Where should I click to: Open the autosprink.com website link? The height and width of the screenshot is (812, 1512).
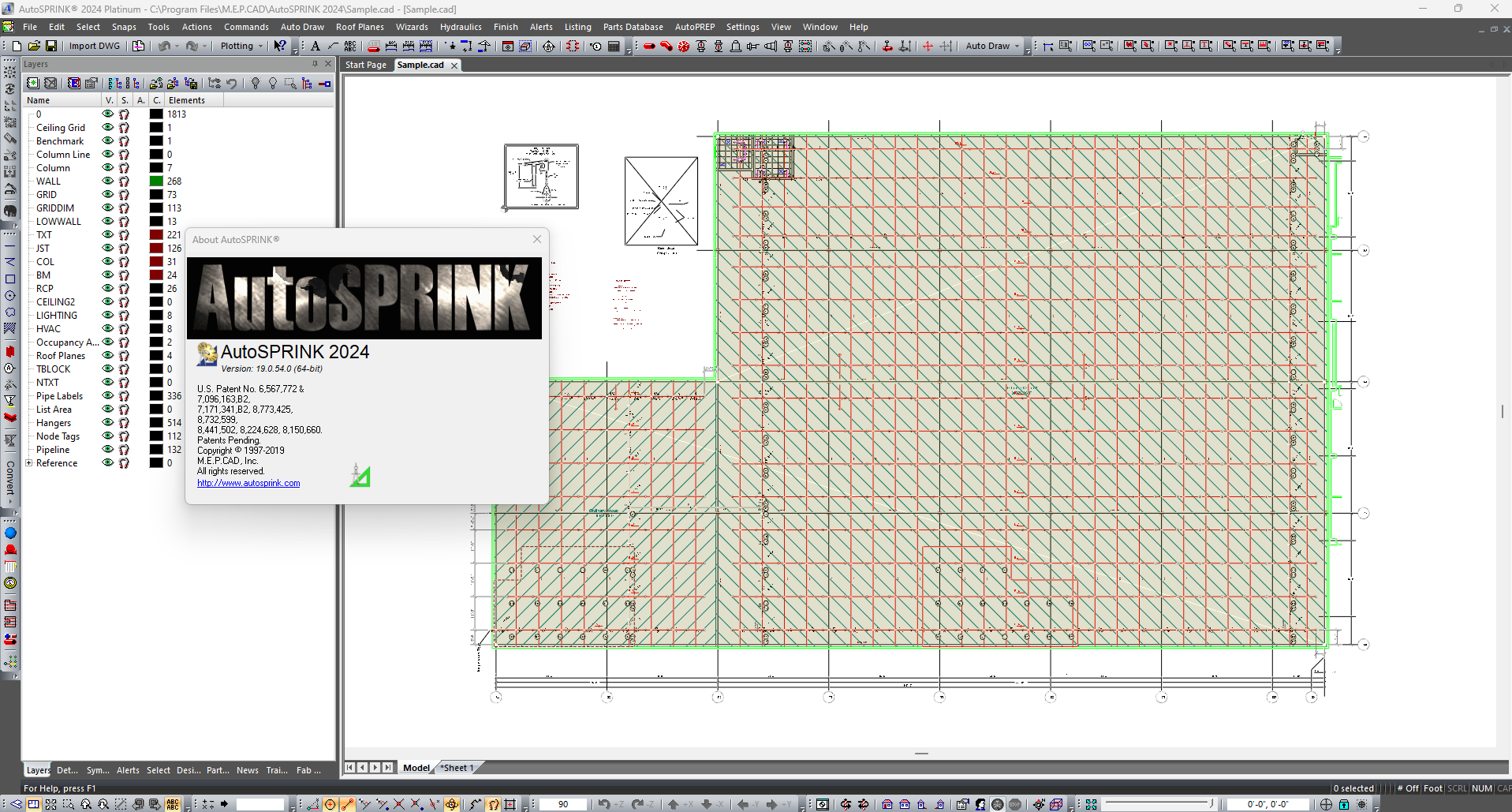248,483
